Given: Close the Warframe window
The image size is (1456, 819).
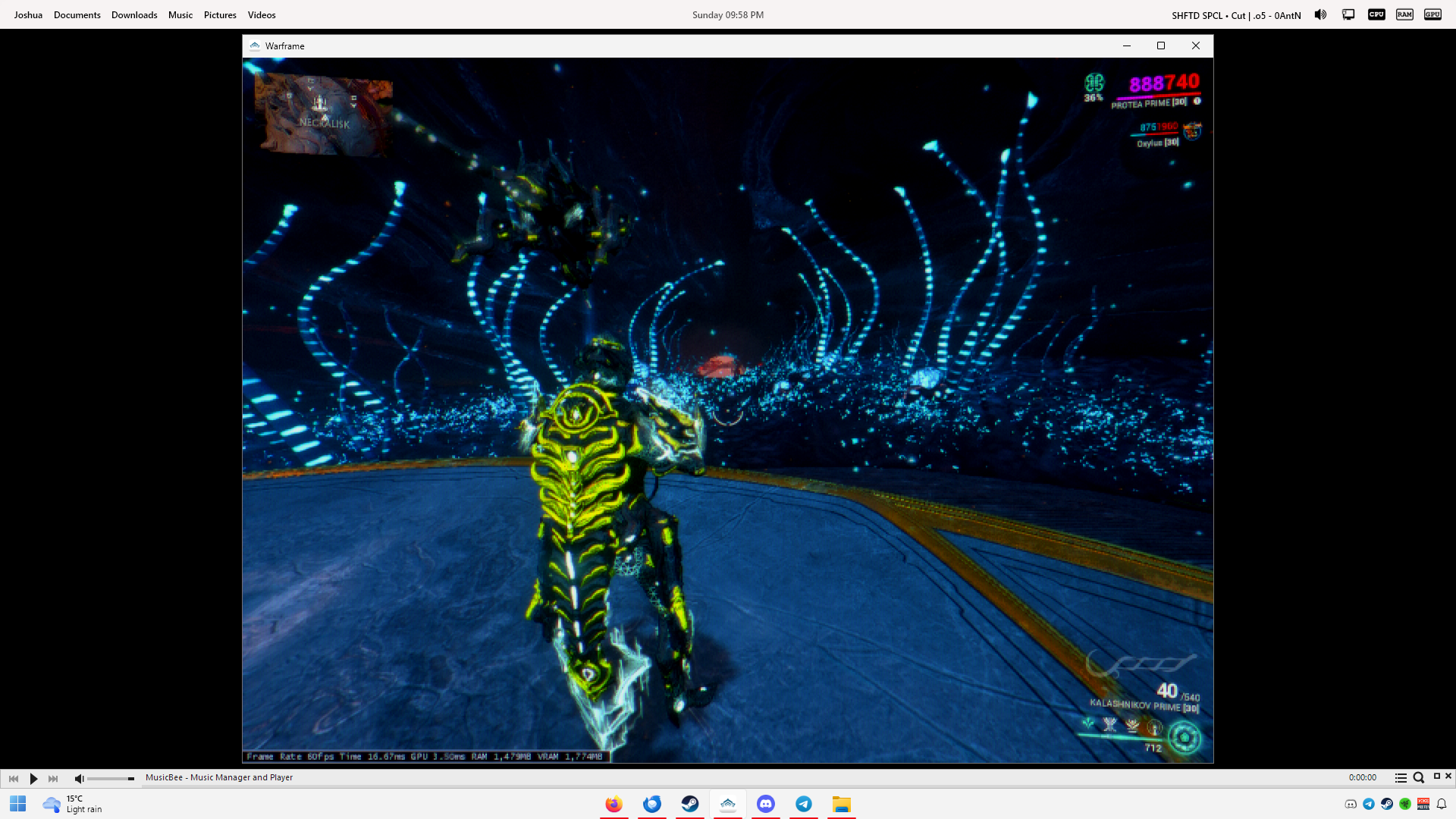Looking at the screenshot, I should tap(1196, 46).
